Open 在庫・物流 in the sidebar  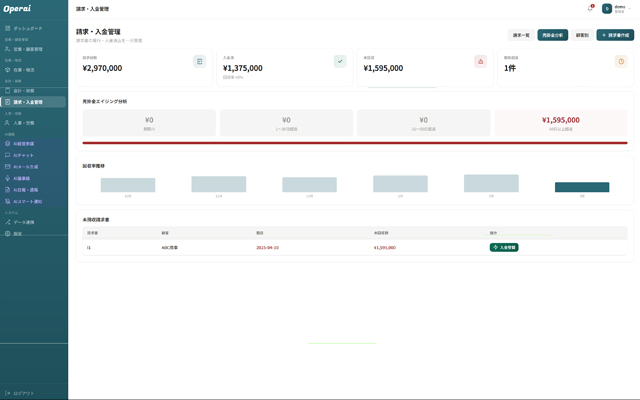pyautogui.click(x=24, y=70)
